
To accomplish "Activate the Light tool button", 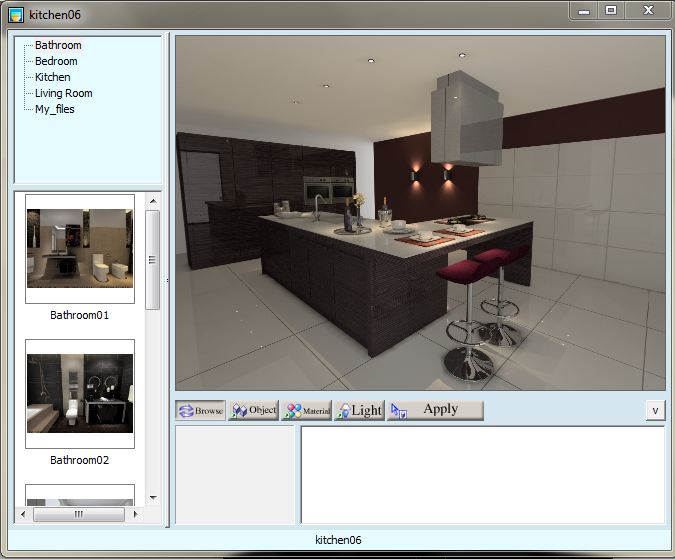I will click(359, 410).
